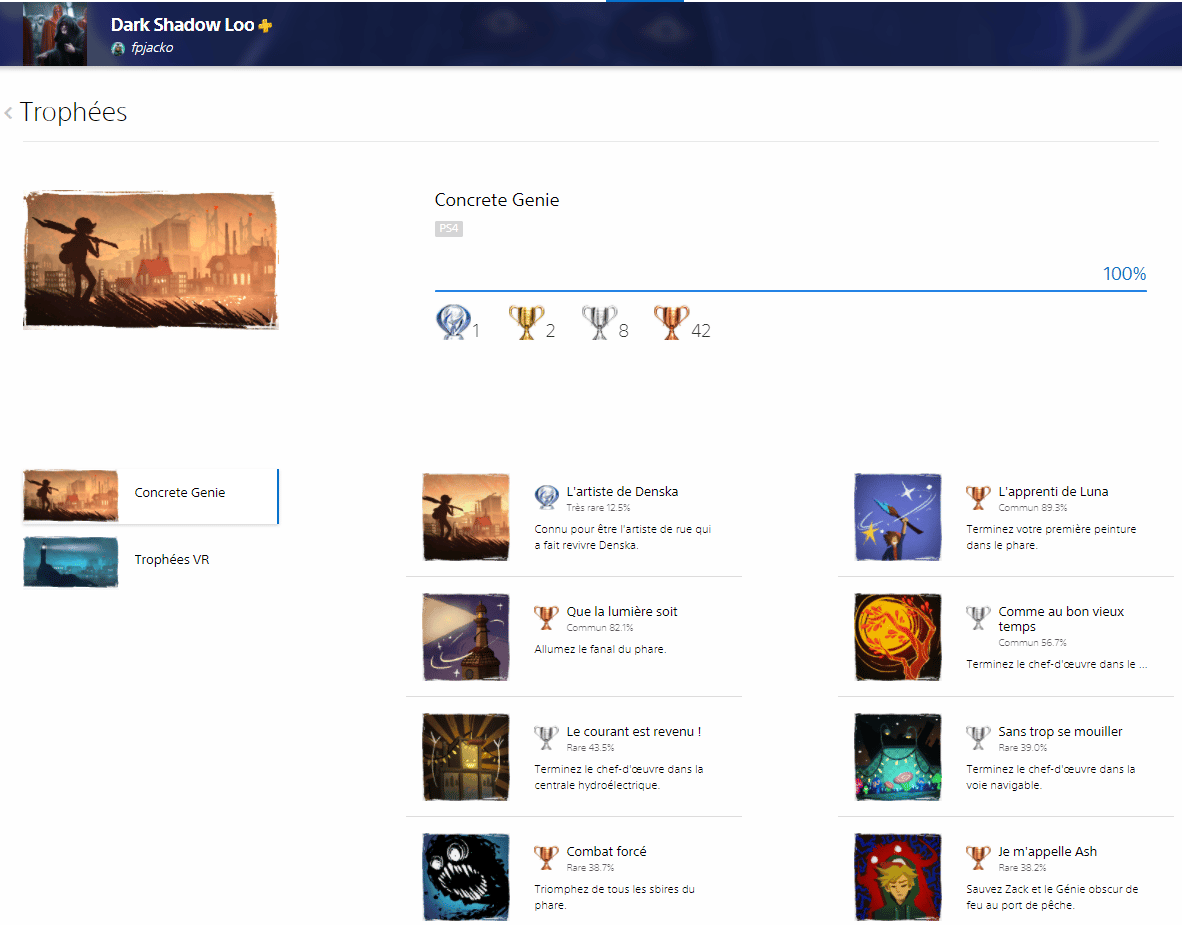
Task: Click the Comme au bon vieux temps title
Action: (x=1061, y=619)
